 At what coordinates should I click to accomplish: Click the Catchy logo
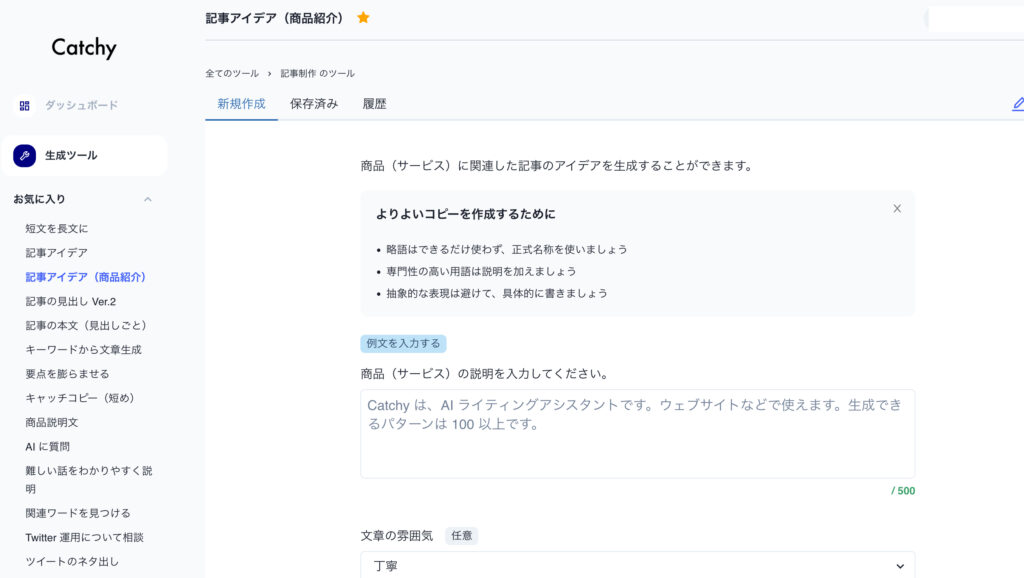click(84, 48)
